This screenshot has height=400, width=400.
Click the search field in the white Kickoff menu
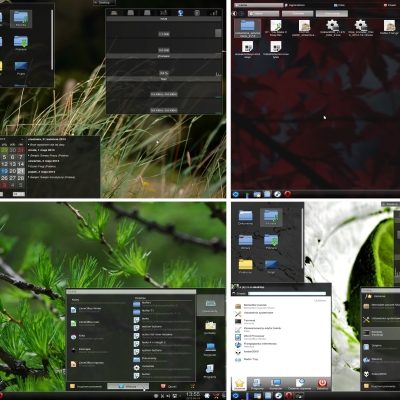287,293
